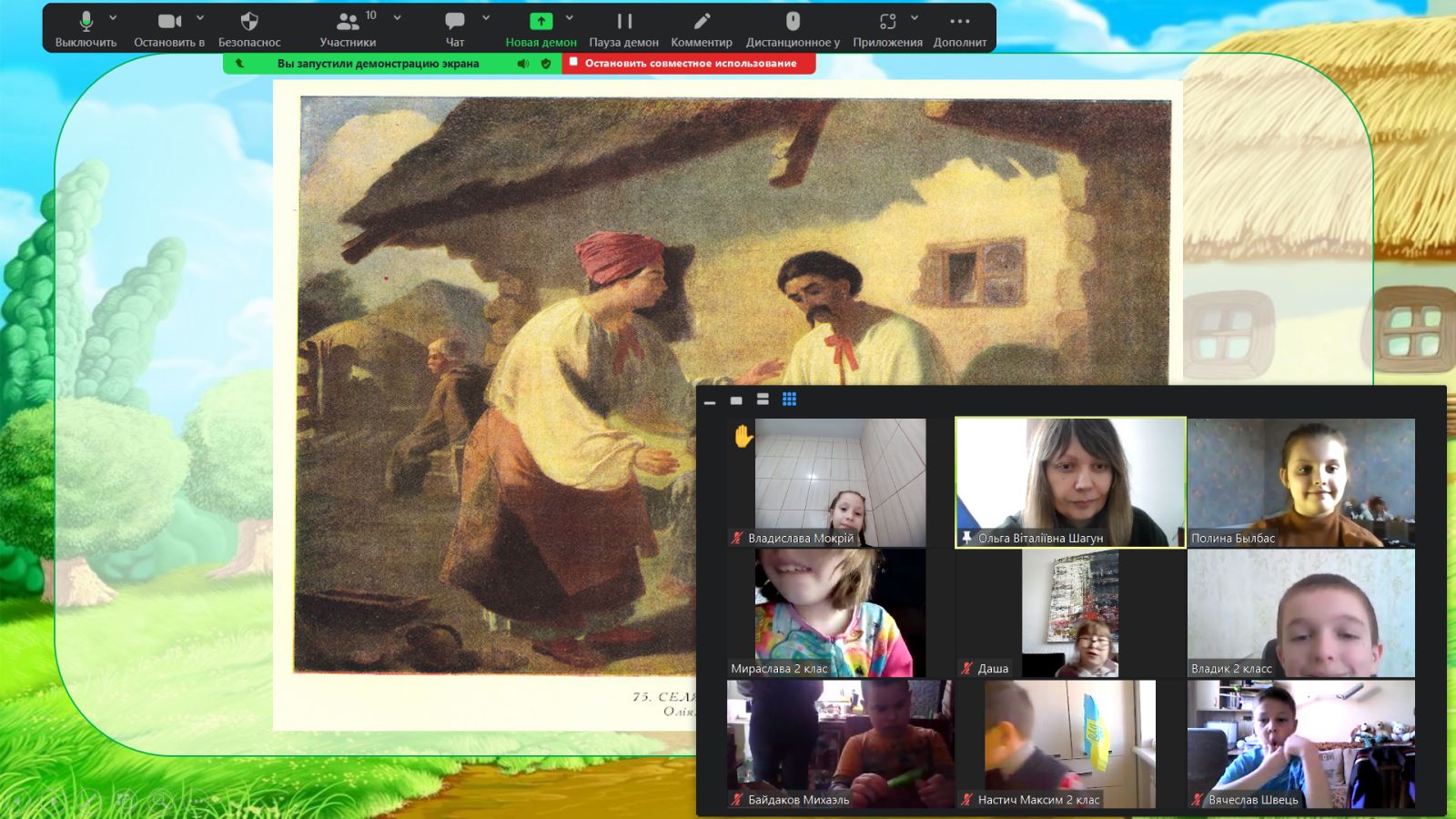
Task: Select Настич Максим 2 клас video tile
Action: (1070, 744)
